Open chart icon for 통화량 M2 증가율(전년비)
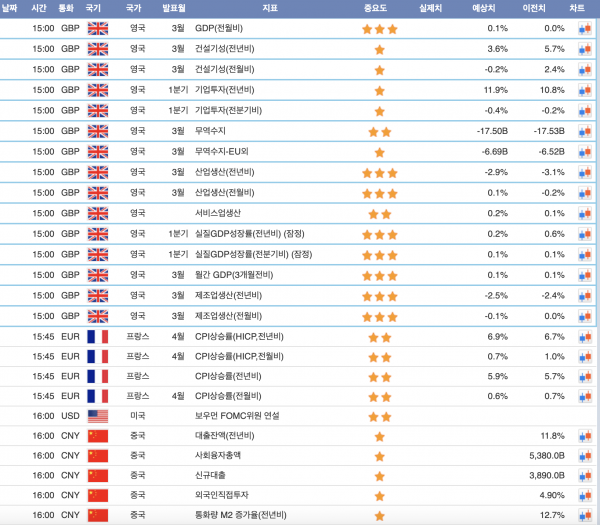 click(x=585, y=515)
